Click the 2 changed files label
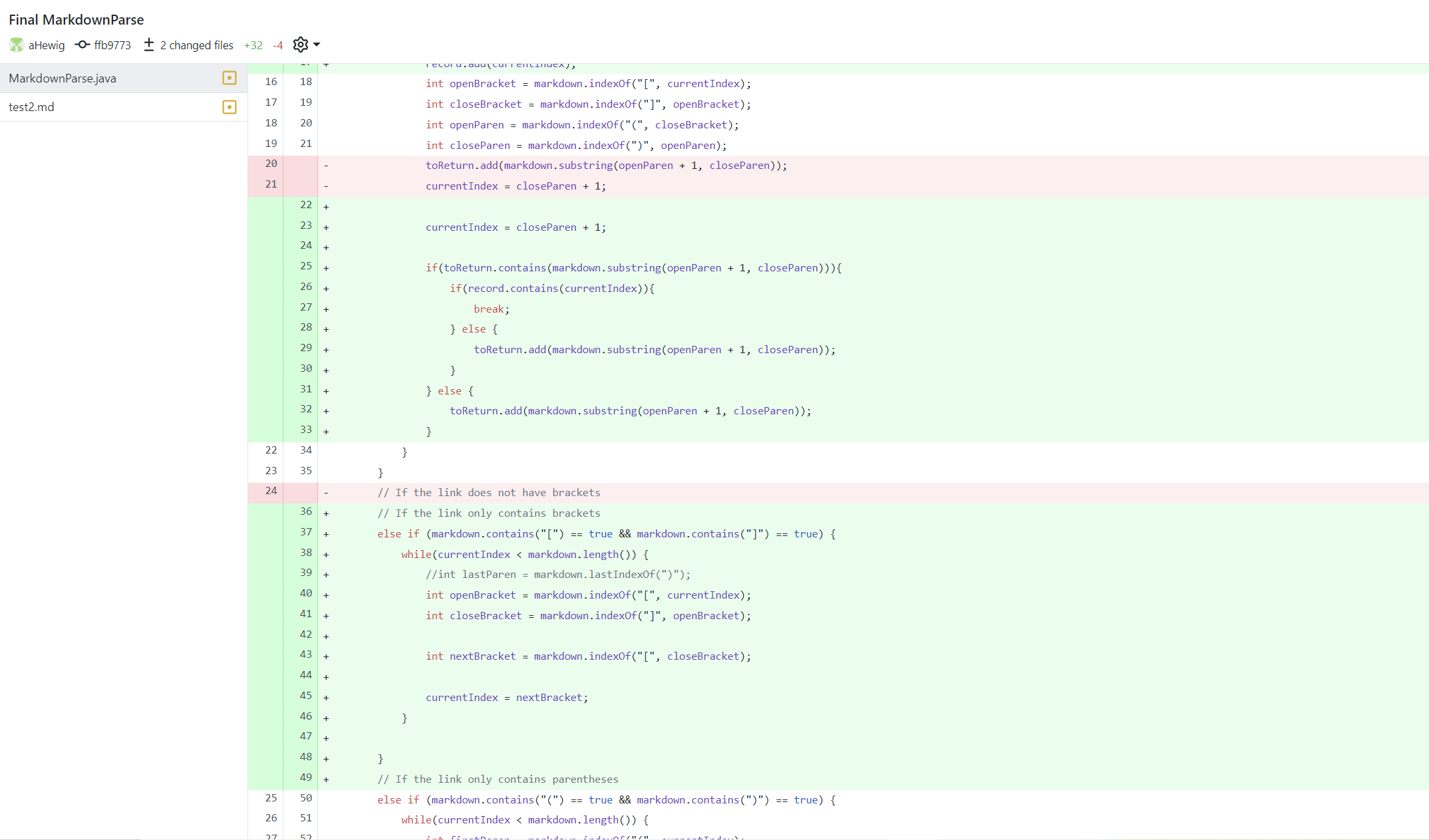 point(196,45)
